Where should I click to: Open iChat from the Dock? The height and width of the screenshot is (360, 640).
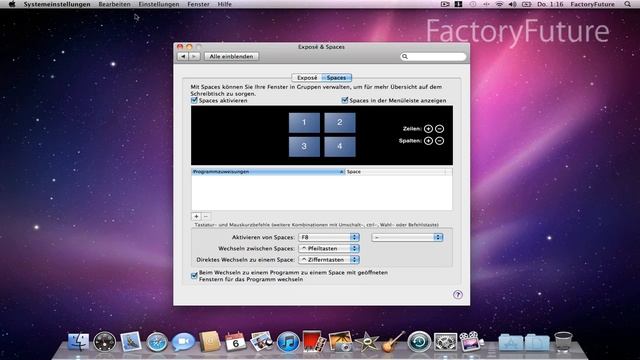pyautogui.click(x=183, y=342)
